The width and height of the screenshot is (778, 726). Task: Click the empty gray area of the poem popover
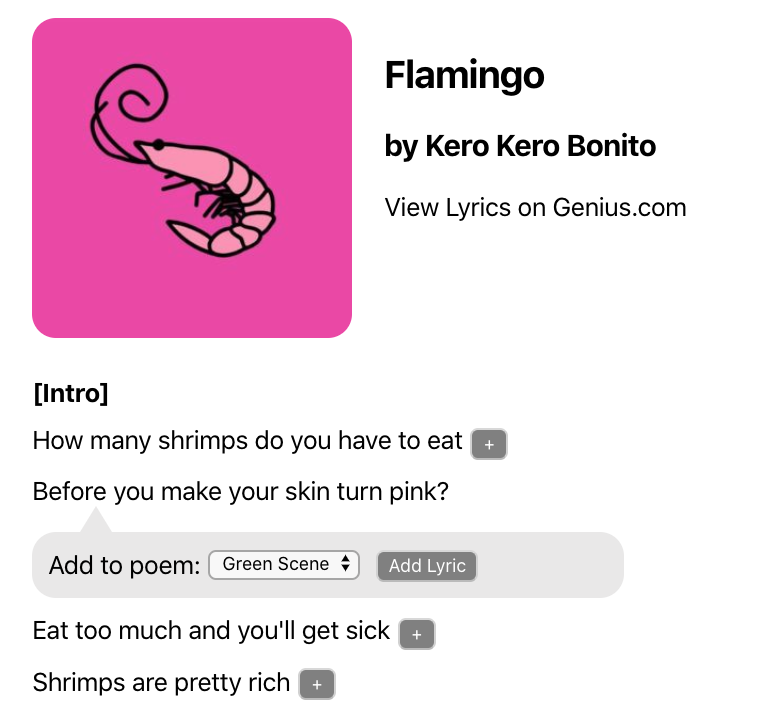(550, 566)
